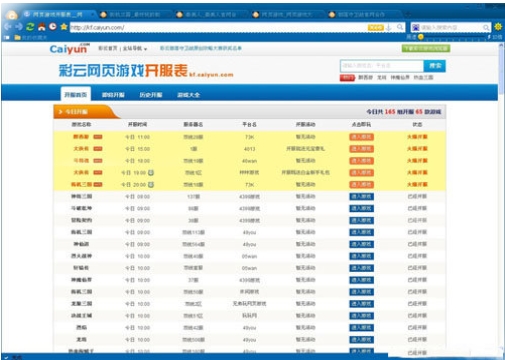Open browsing history clock icon
This screenshot has height=360, width=505.
[53, 27]
